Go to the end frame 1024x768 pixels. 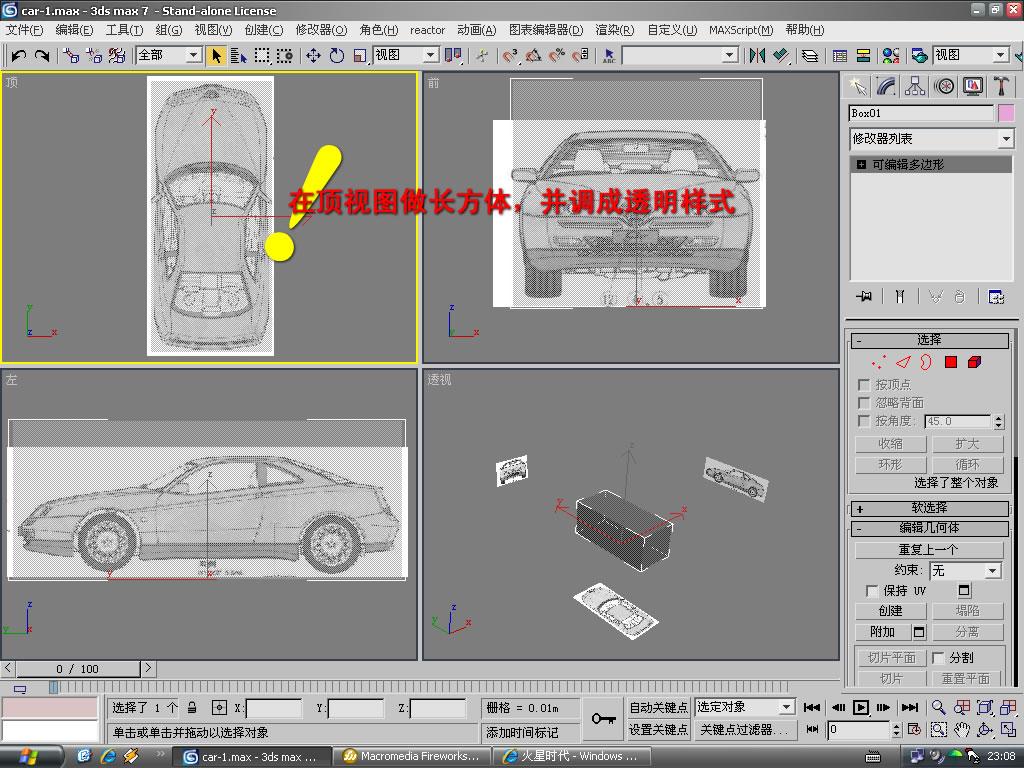[910, 707]
